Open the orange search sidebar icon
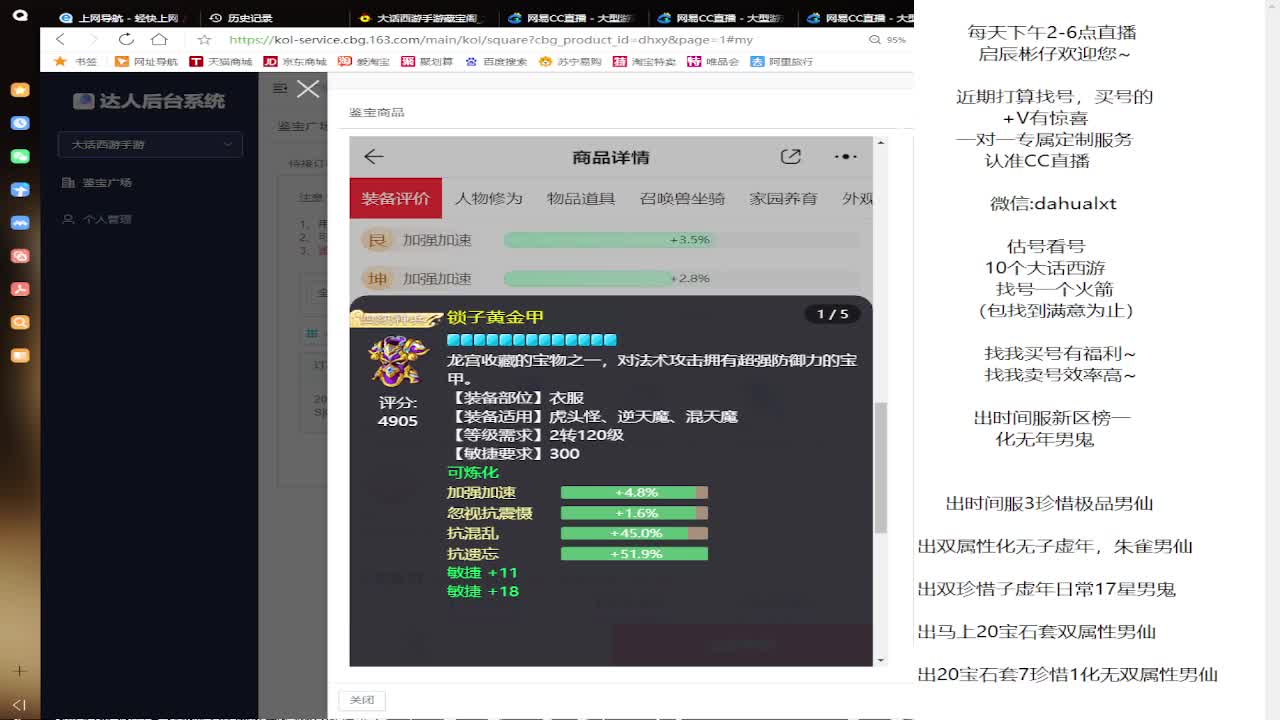The image size is (1280, 720). (20, 322)
